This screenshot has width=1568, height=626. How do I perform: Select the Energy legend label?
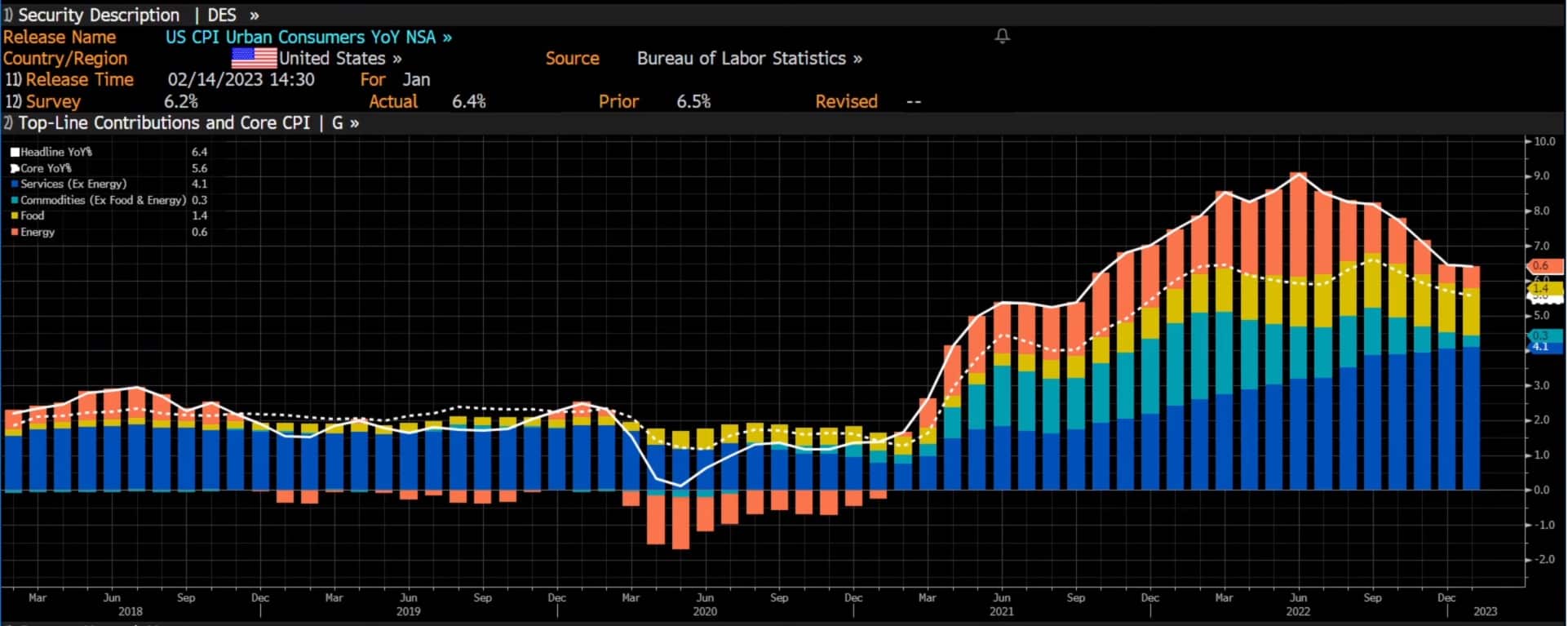[x=38, y=232]
